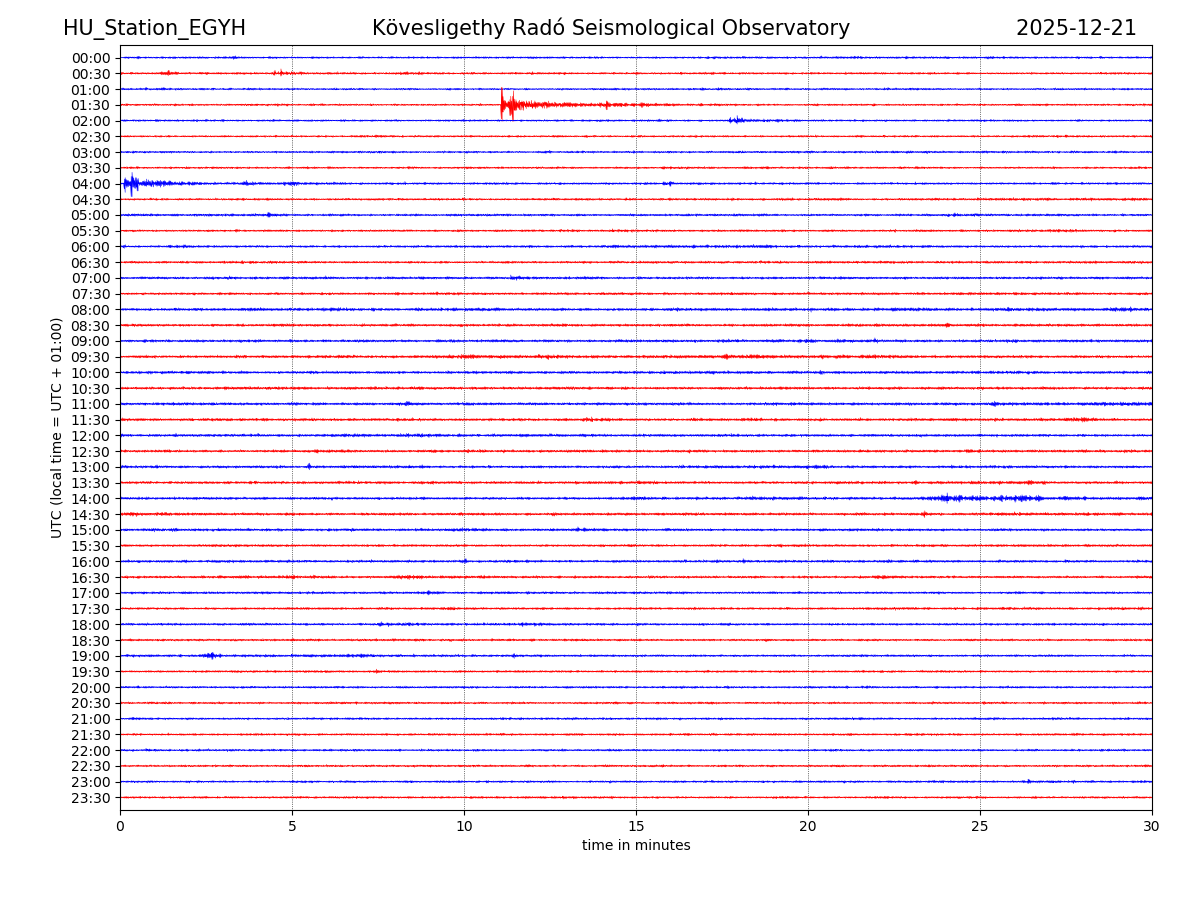Click the vertical UTC local time axis label
The height and width of the screenshot is (900, 1200).
[x=57, y=427]
